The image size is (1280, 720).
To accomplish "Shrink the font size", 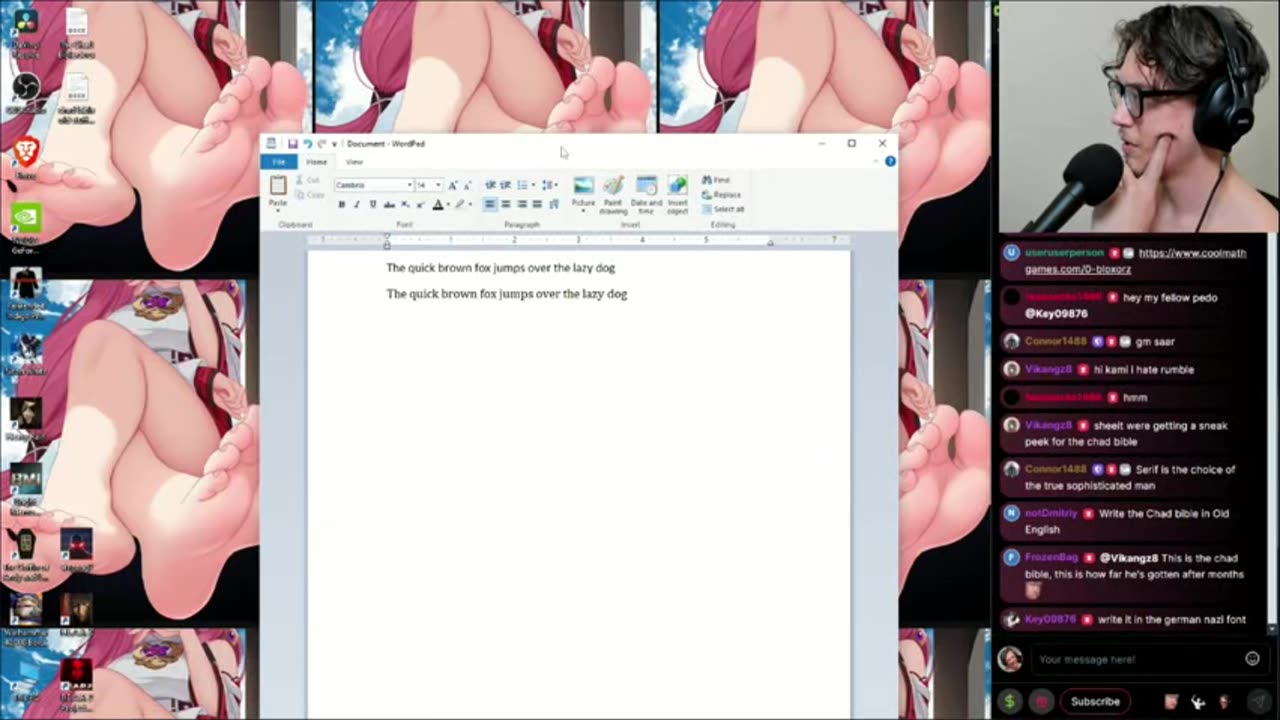I will 467,185.
